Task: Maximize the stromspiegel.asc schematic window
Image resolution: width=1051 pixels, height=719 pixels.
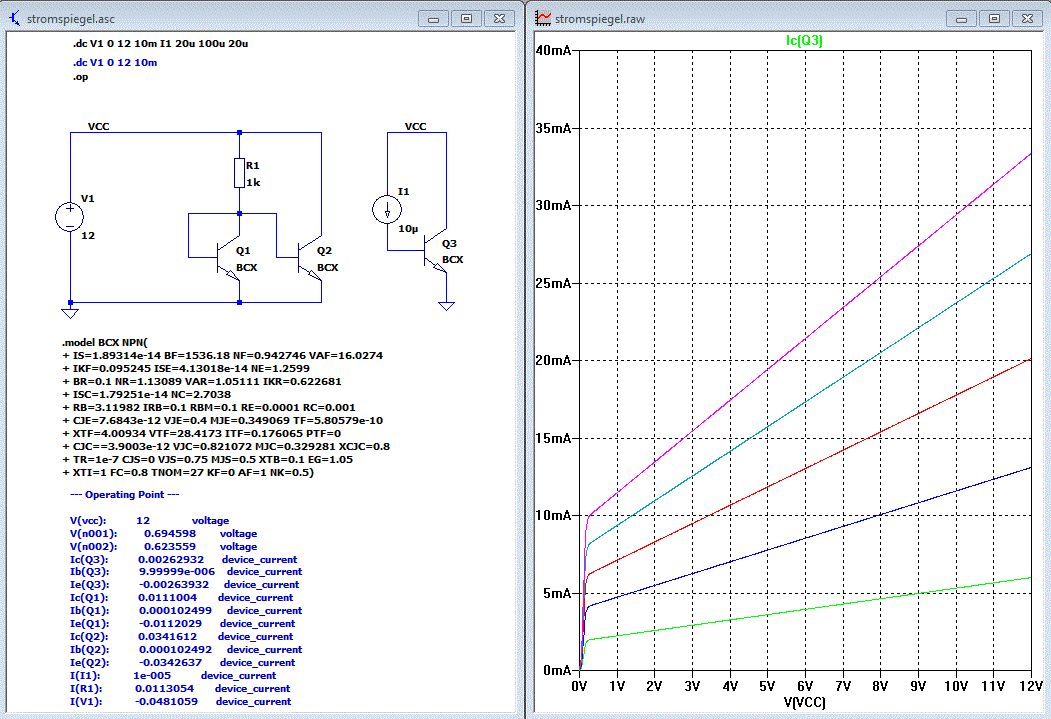Action: 466,18
